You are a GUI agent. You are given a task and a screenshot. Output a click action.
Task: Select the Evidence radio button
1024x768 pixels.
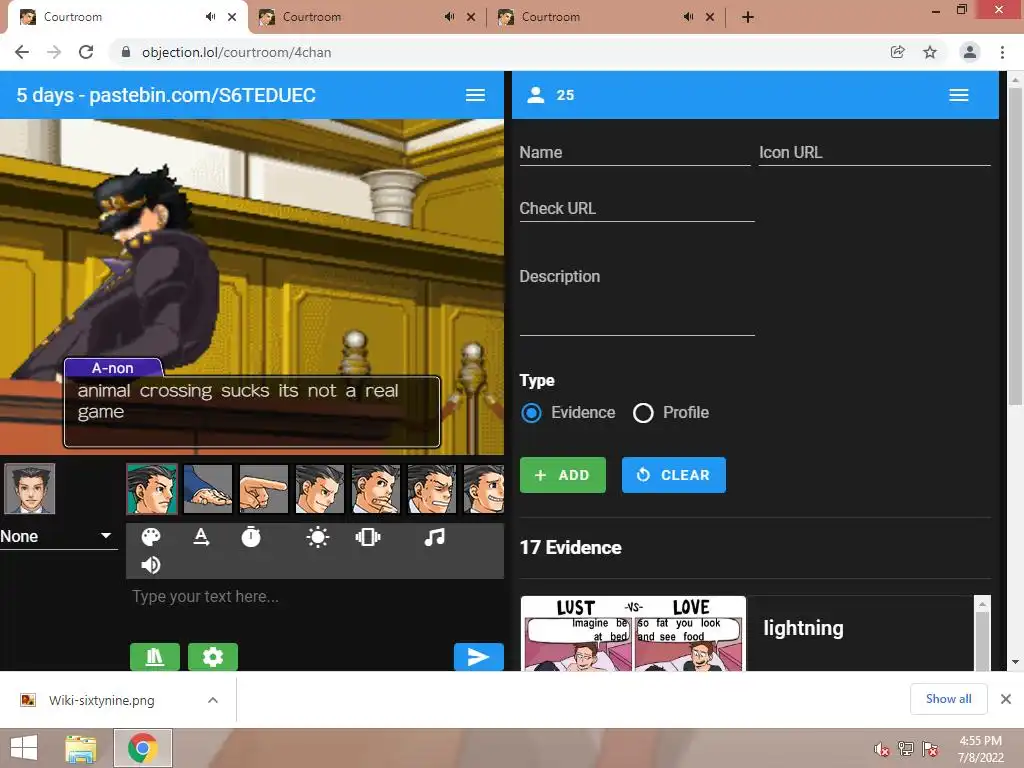pyautogui.click(x=531, y=413)
